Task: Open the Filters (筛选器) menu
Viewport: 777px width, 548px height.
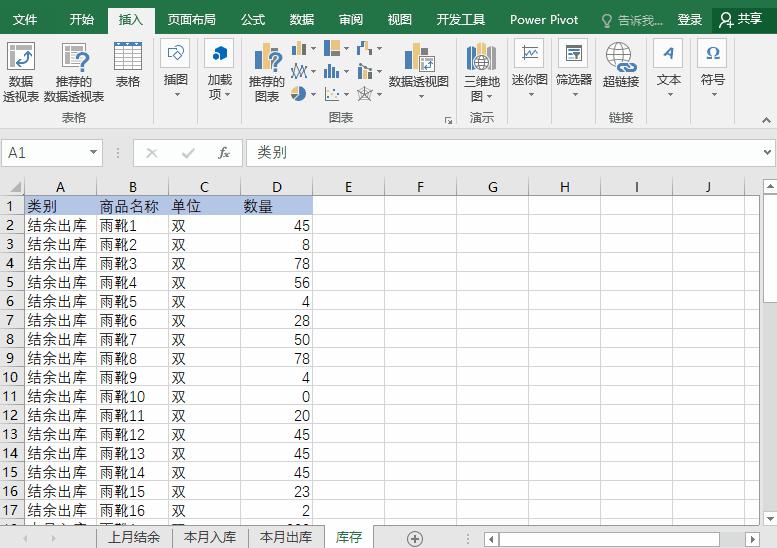Action: click(573, 69)
